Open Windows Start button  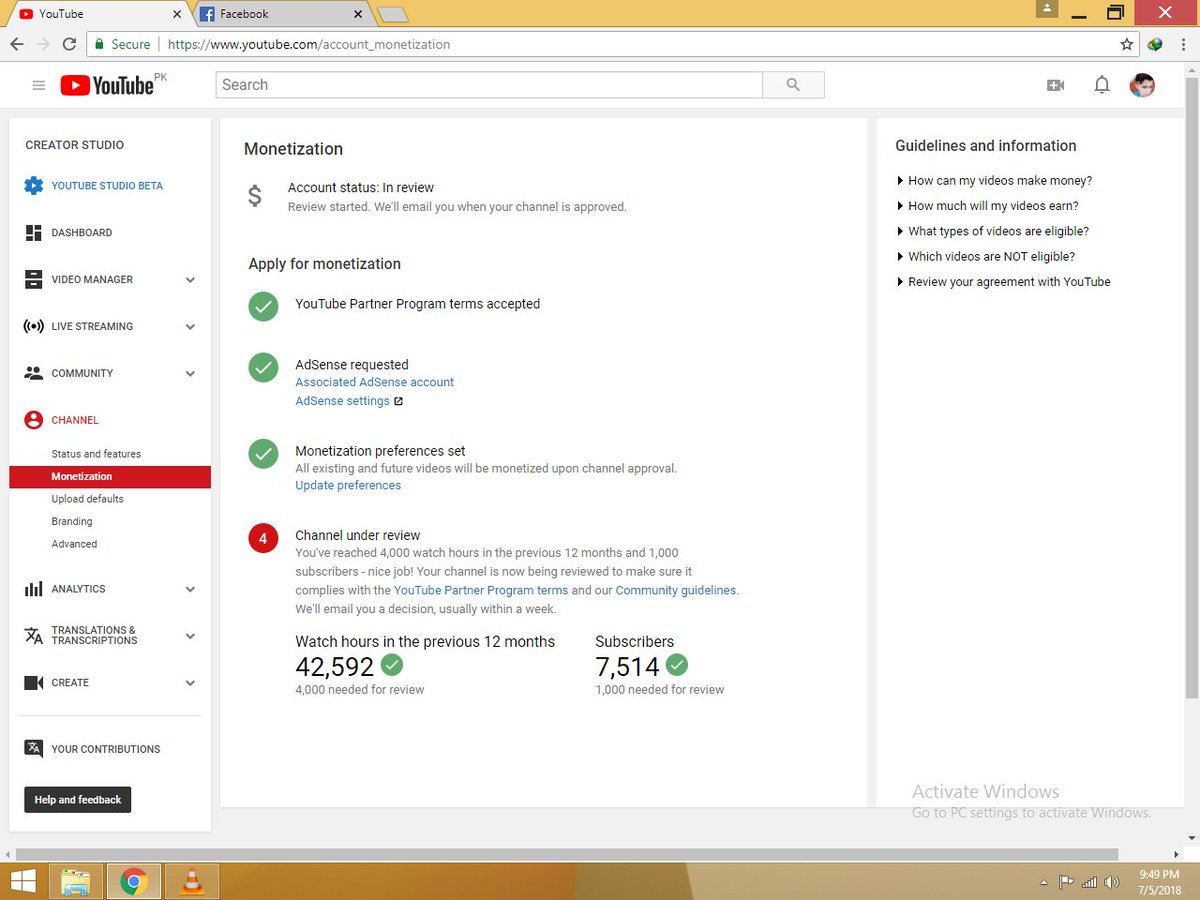pos(23,882)
